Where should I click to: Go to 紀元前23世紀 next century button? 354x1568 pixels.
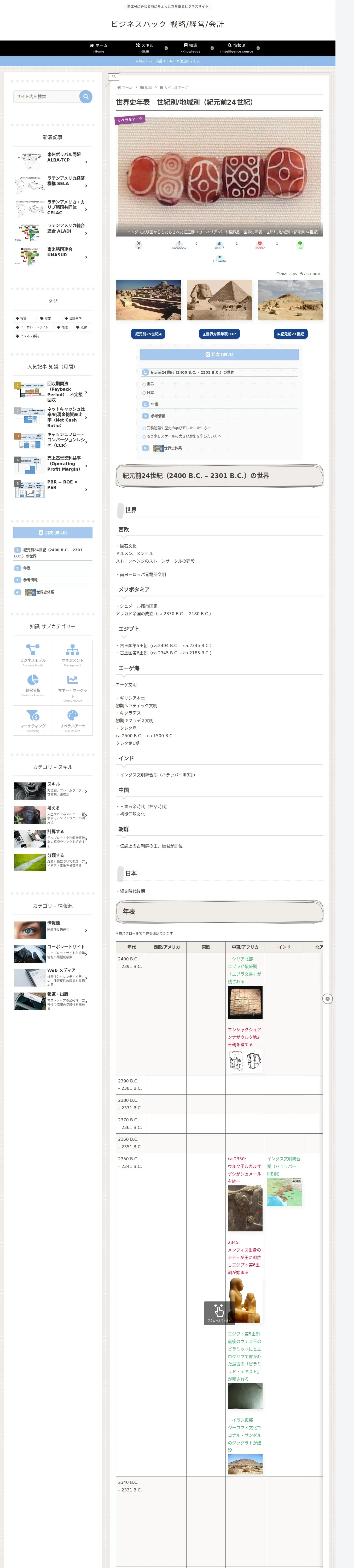[x=291, y=333]
